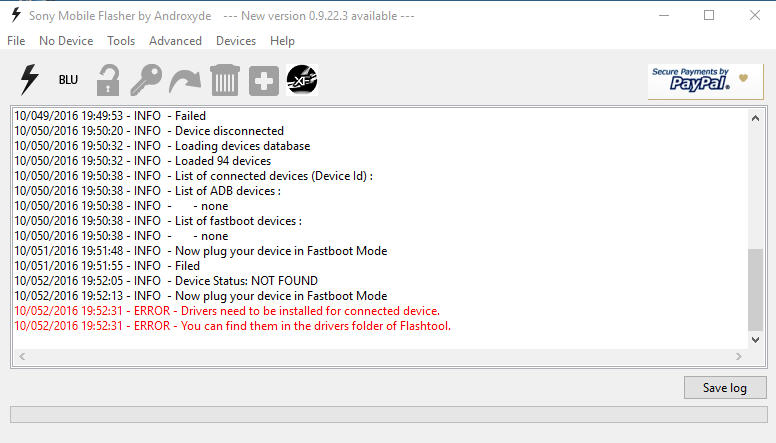The image size is (776, 443).
Task: Click the 'Device disconnected' log line
Action: pos(149,131)
